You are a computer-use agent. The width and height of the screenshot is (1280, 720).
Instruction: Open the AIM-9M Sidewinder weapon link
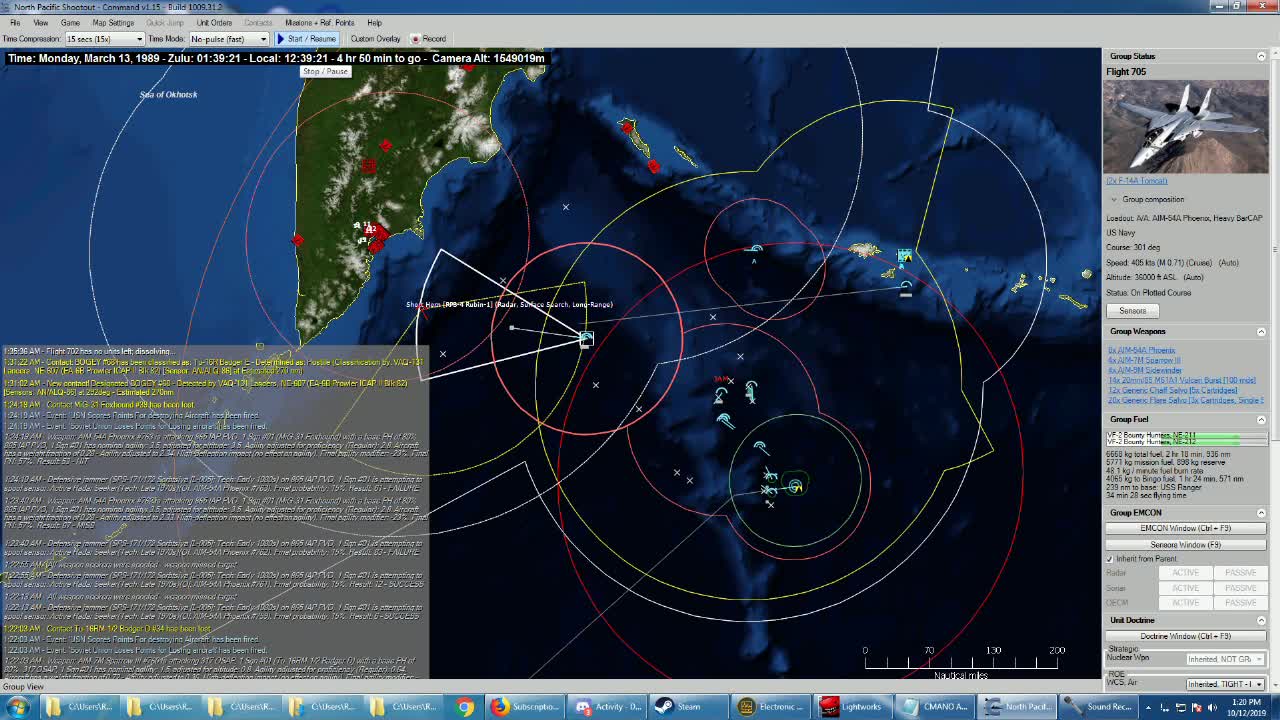click(x=1145, y=370)
